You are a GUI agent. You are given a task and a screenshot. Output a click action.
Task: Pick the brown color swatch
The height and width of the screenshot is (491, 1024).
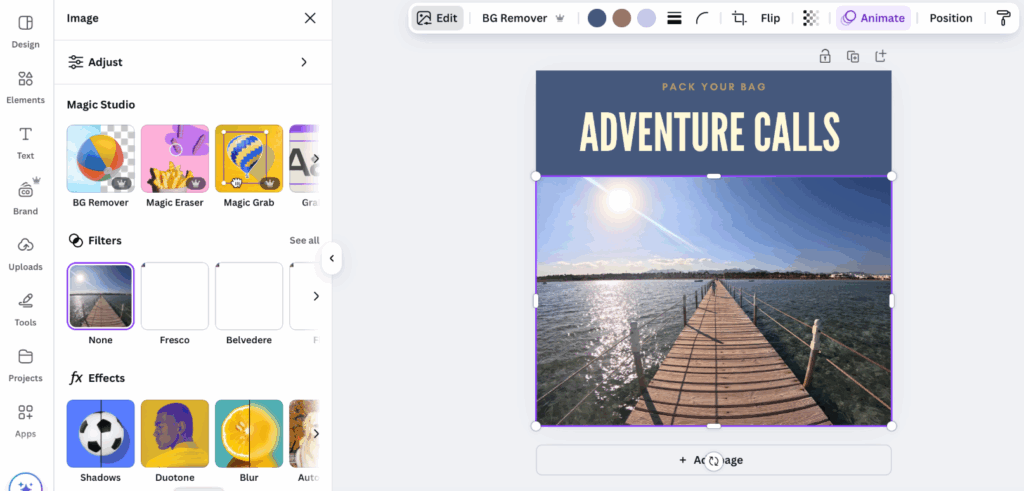(x=622, y=18)
